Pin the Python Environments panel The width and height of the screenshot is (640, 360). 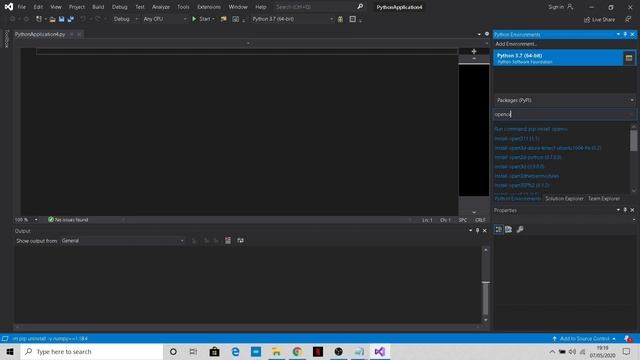[625, 34]
